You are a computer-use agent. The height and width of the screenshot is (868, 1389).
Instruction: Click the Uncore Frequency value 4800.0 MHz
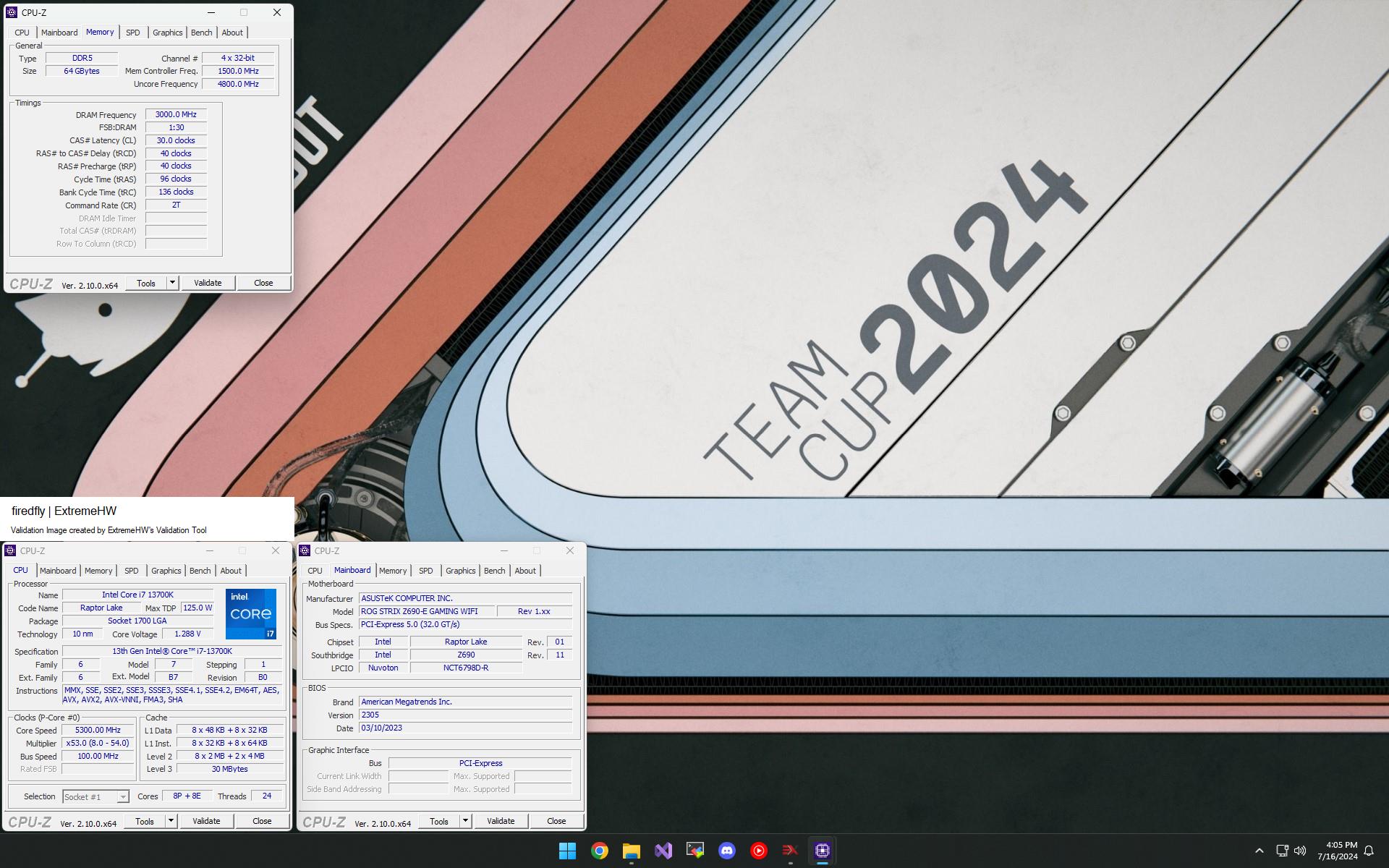238,84
